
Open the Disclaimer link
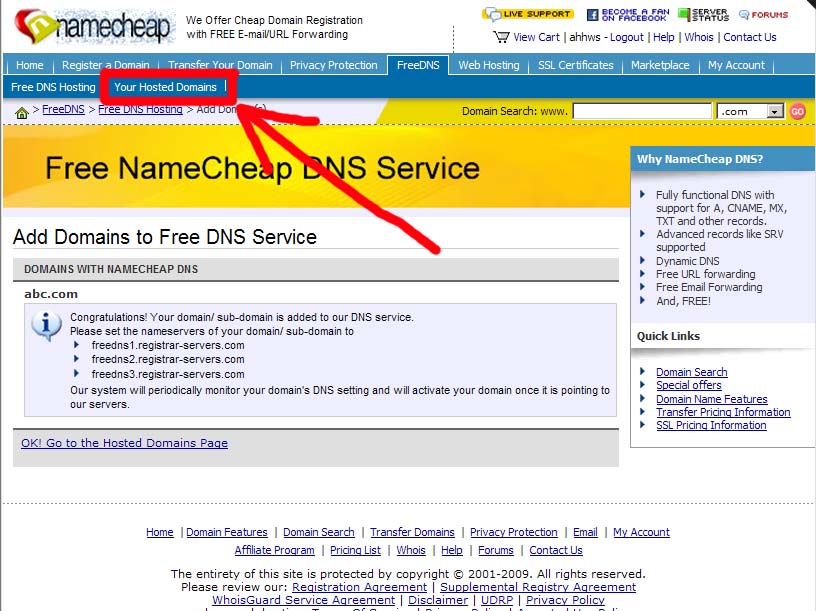pyautogui.click(x=438, y=600)
